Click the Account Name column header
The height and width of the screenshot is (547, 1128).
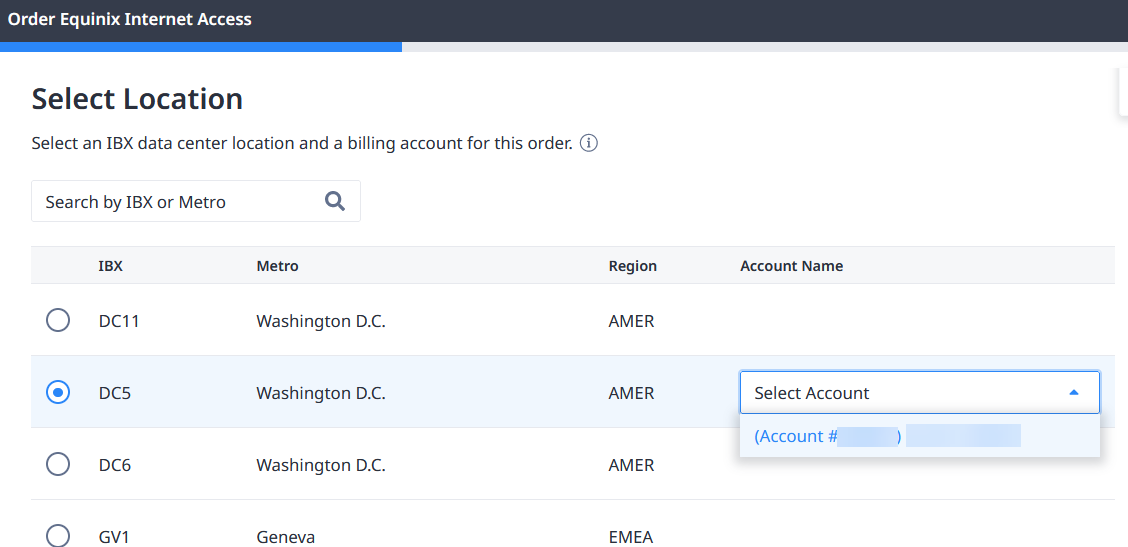coord(791,266)
